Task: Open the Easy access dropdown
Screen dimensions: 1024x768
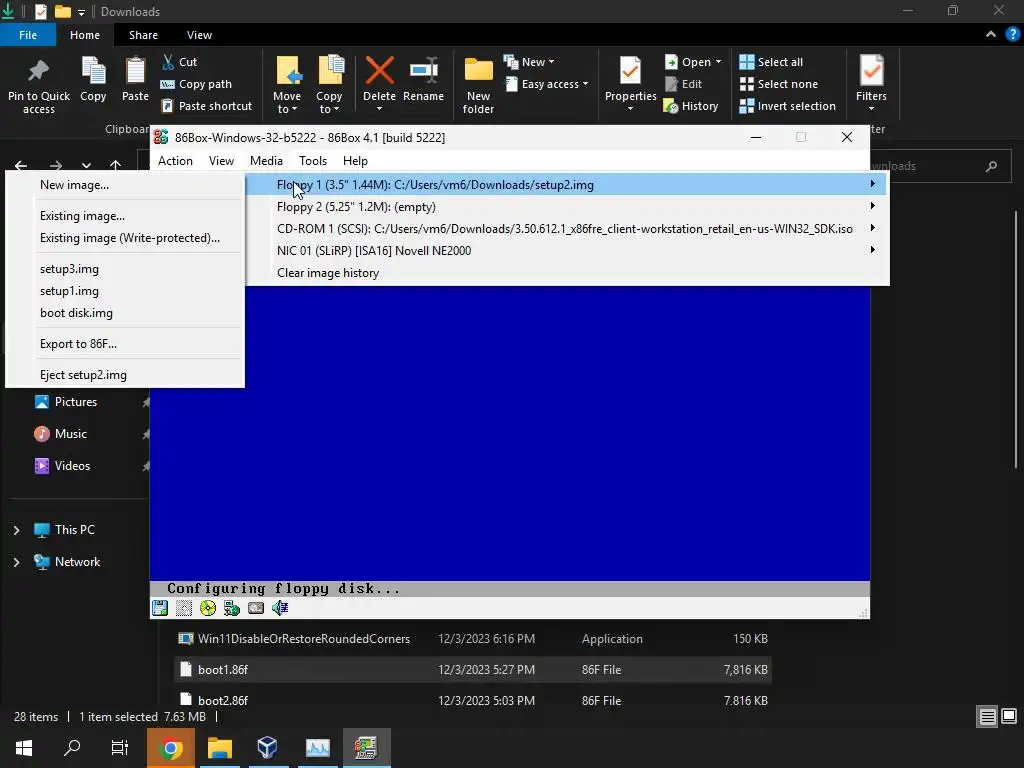Action: pos(547,84)
